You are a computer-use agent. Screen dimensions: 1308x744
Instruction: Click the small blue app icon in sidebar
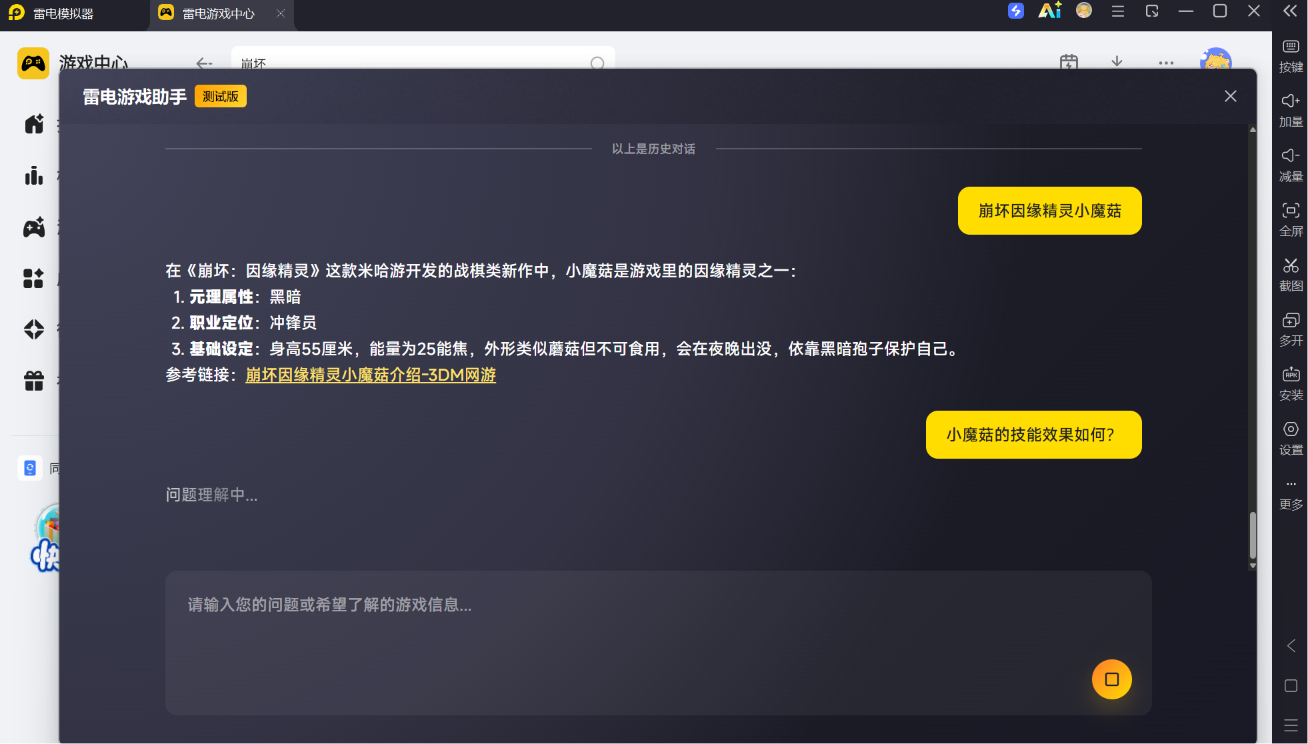coord(30,468)
